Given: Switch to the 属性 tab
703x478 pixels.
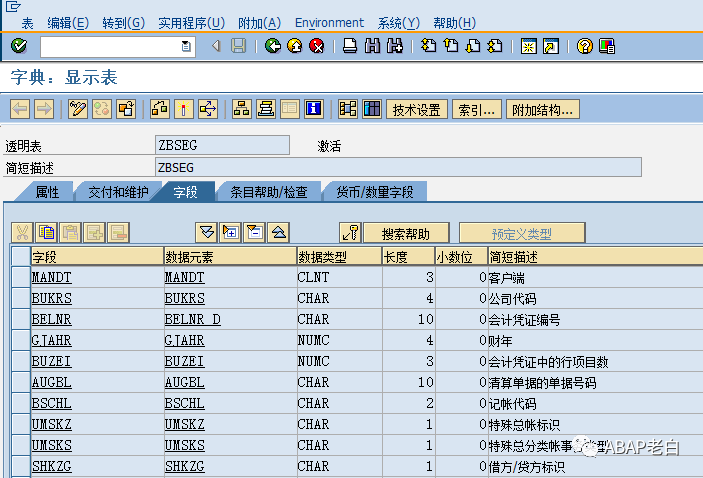Looking at the screenshot, I should (x=47, y=192).
